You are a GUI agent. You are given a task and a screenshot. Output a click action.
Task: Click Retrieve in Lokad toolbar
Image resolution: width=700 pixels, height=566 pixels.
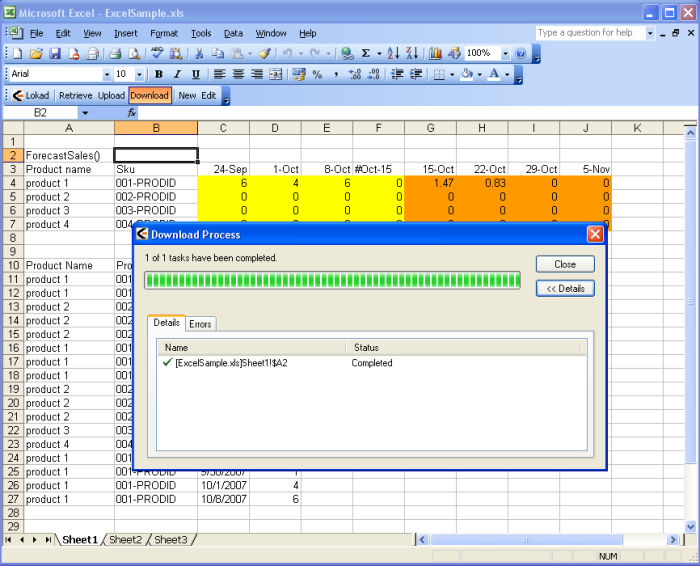[x=75, y=96]
